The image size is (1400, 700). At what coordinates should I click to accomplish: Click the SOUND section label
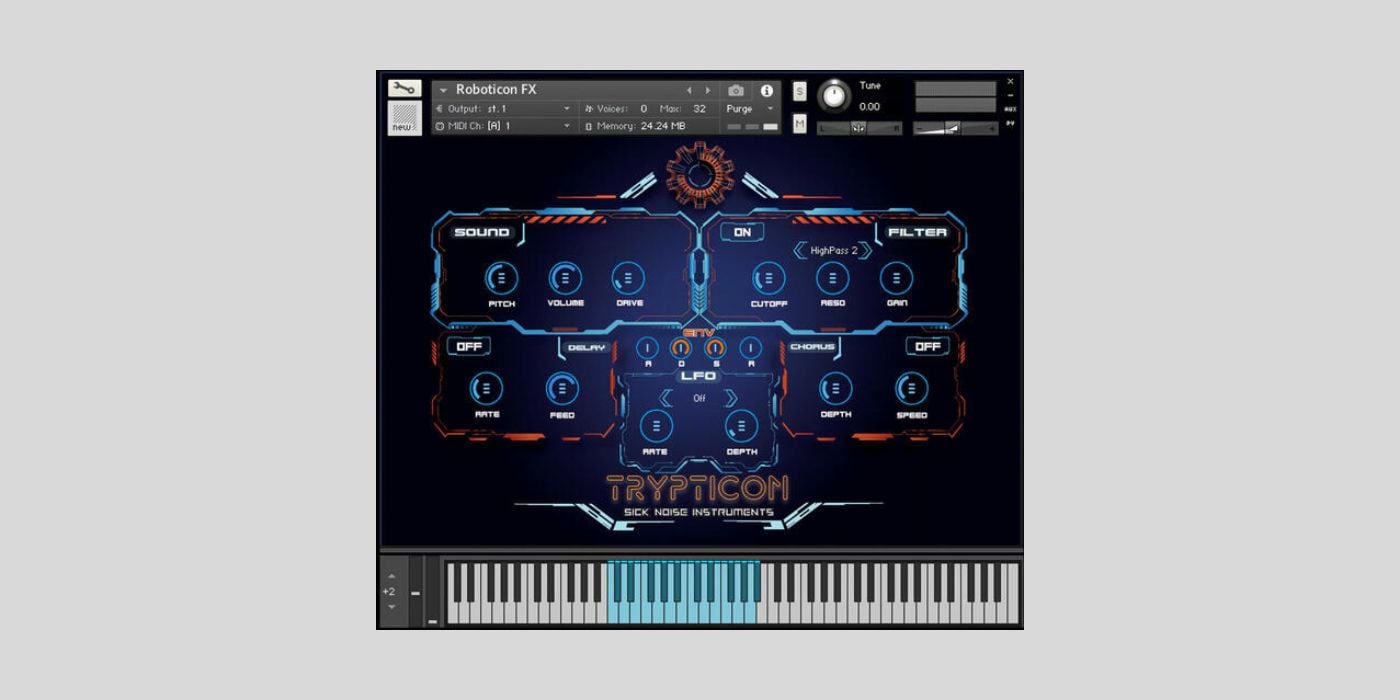pos(482,232)
